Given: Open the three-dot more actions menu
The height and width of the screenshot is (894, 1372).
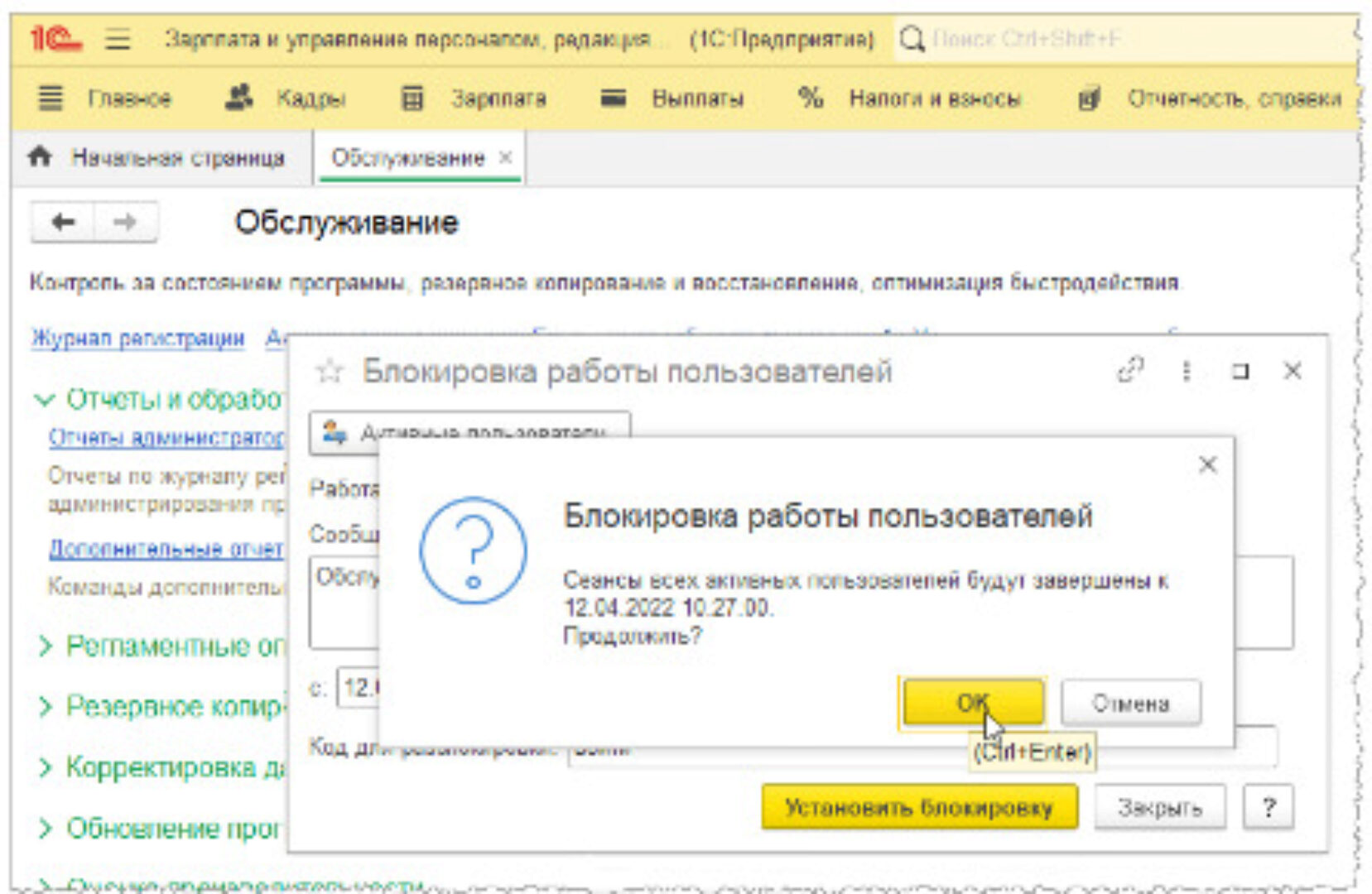Looking at the screenshot, I should point(1186,371).
